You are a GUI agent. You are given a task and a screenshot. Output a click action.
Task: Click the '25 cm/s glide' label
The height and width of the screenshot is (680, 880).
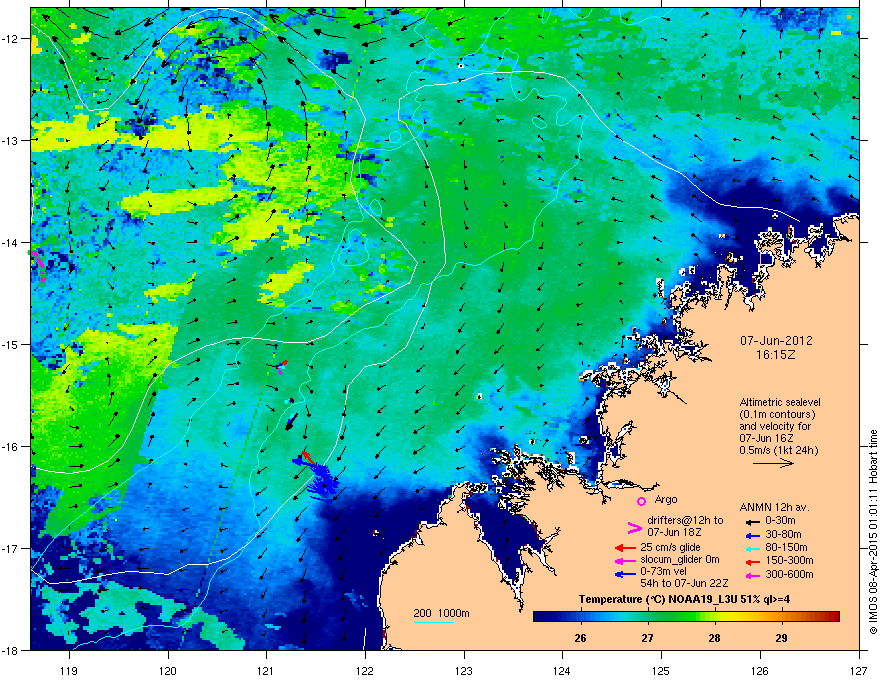[x=670, y=547]
